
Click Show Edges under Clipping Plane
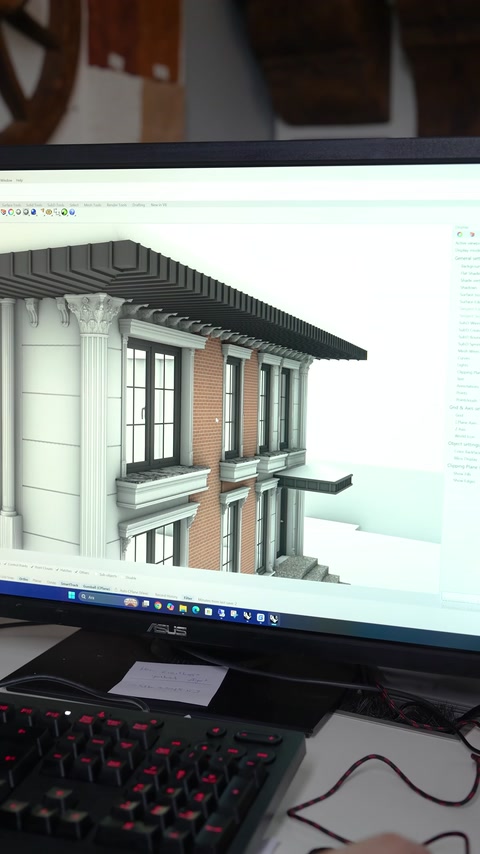tap(464, 481)
